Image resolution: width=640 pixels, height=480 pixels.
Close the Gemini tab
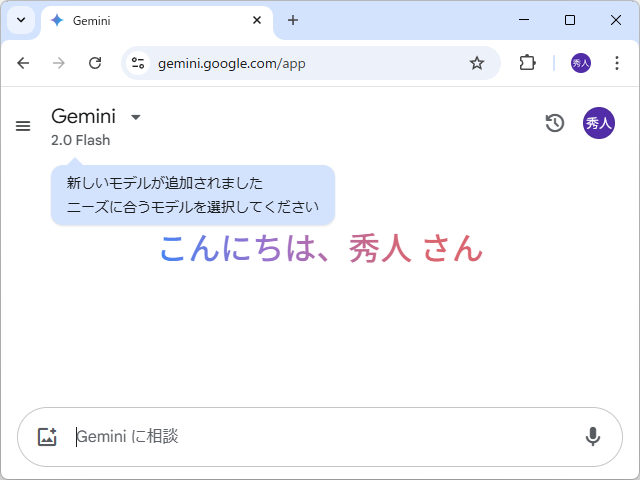[x=257, y=20]
